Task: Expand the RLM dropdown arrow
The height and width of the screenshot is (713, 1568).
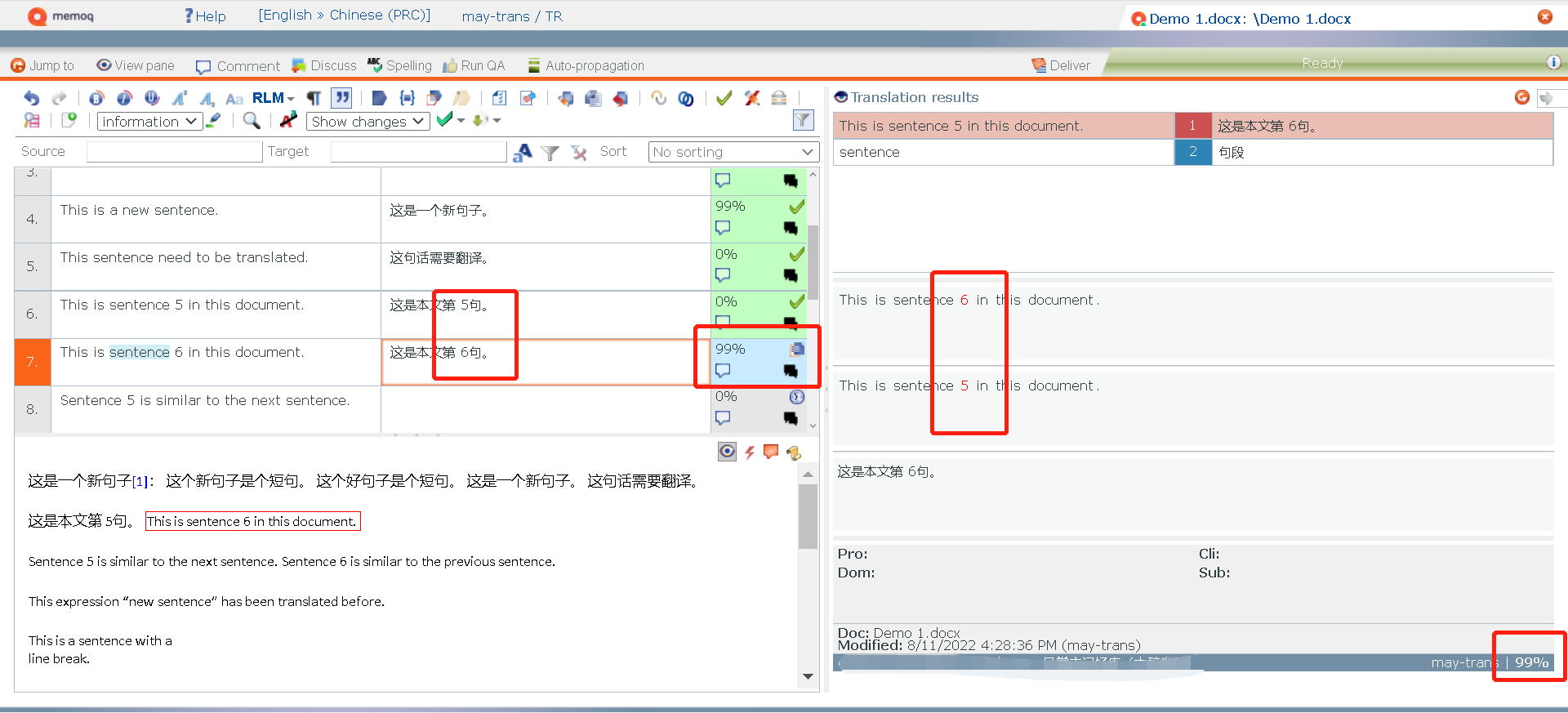Action: click(291, 99)
